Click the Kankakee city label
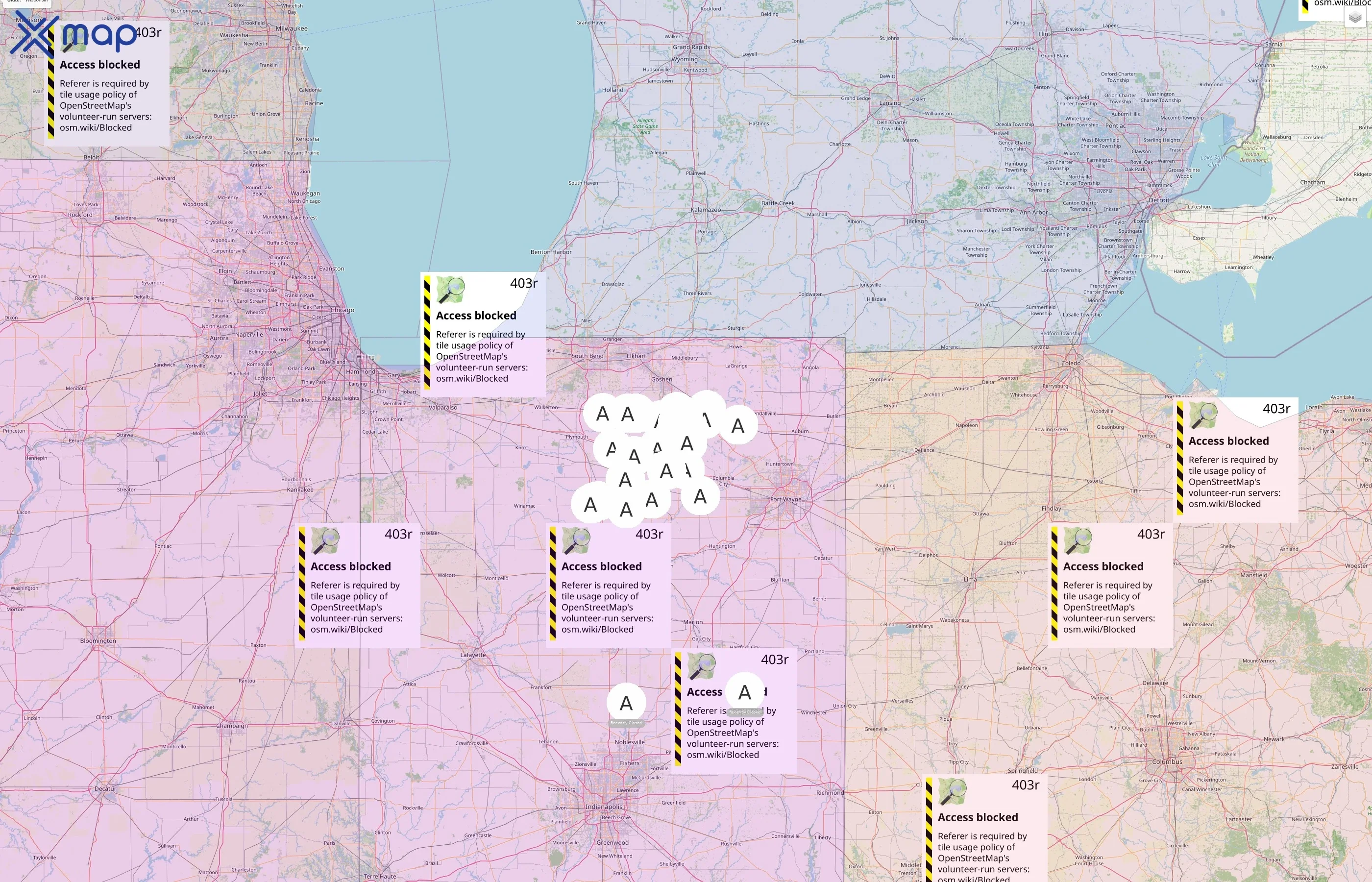1372x882 pixels. (x=300, y=490)
